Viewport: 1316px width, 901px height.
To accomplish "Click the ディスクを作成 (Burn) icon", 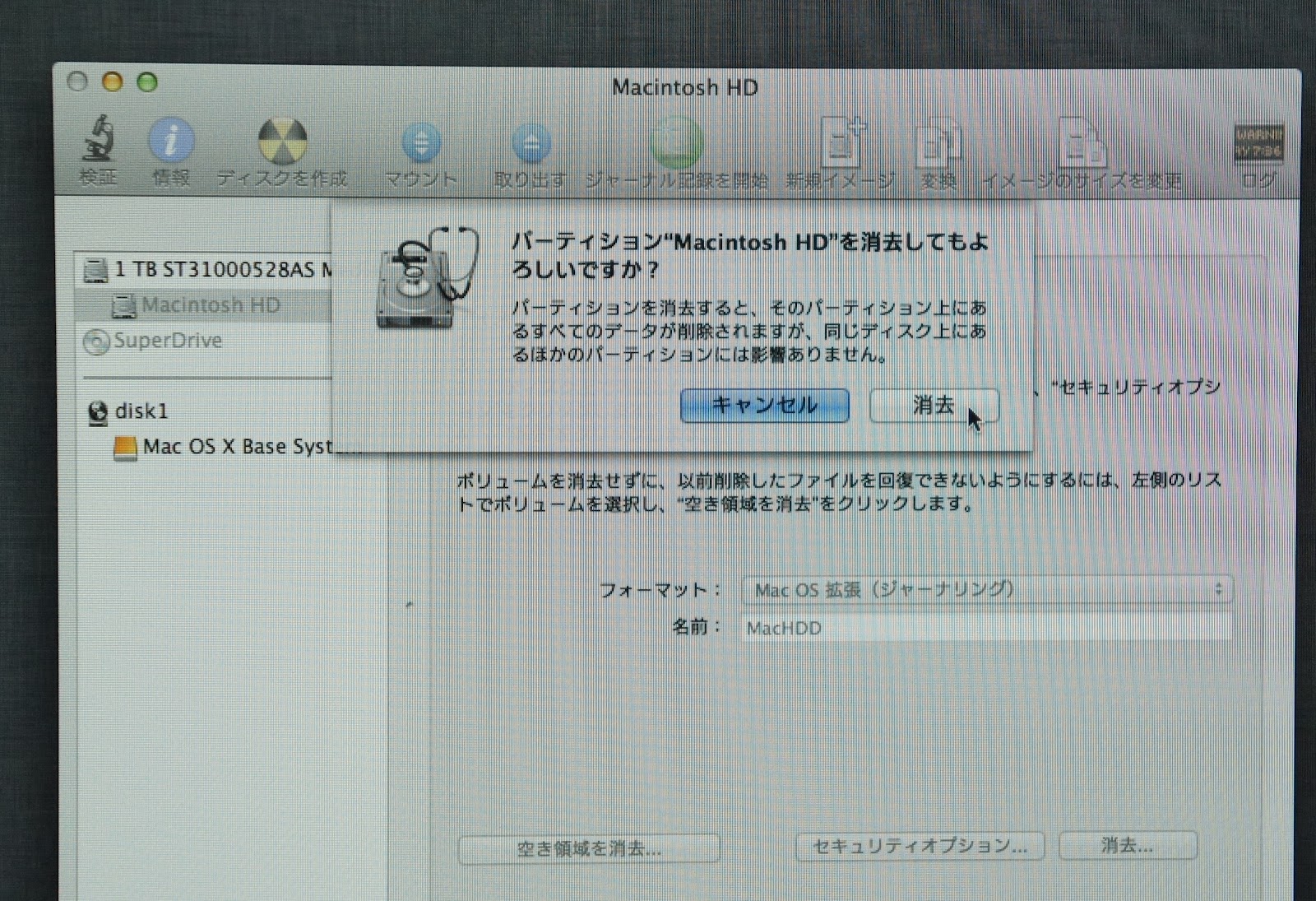I will (282, 141).
